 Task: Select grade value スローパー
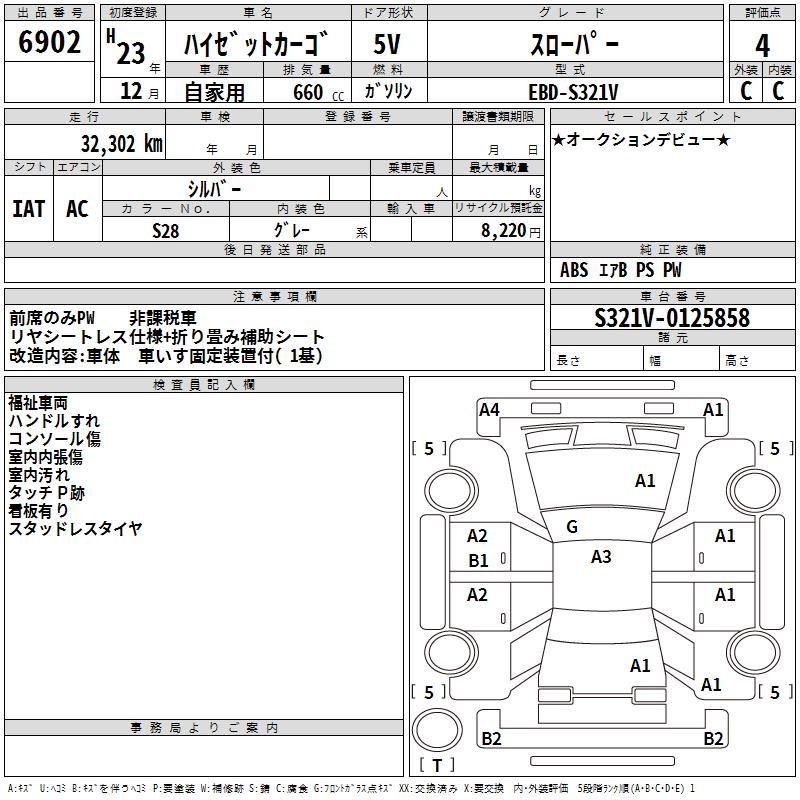click(x=574, y=43)
